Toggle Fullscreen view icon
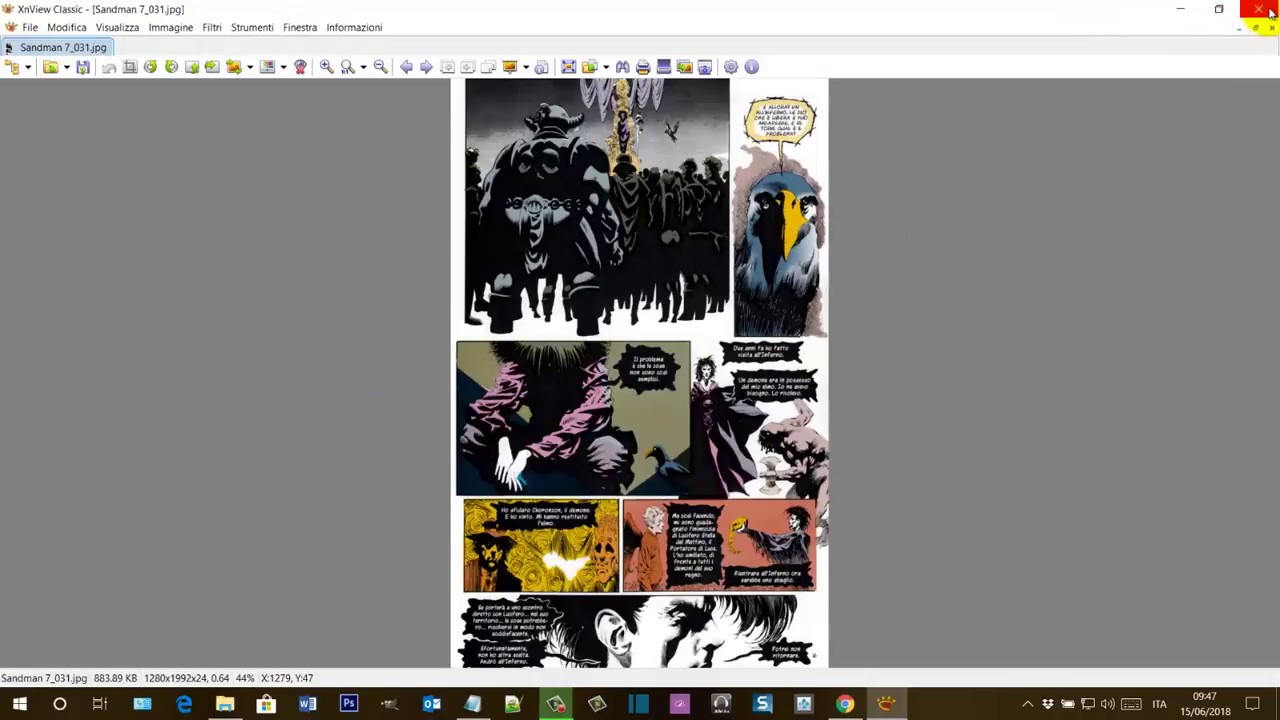 pos(568,67)
